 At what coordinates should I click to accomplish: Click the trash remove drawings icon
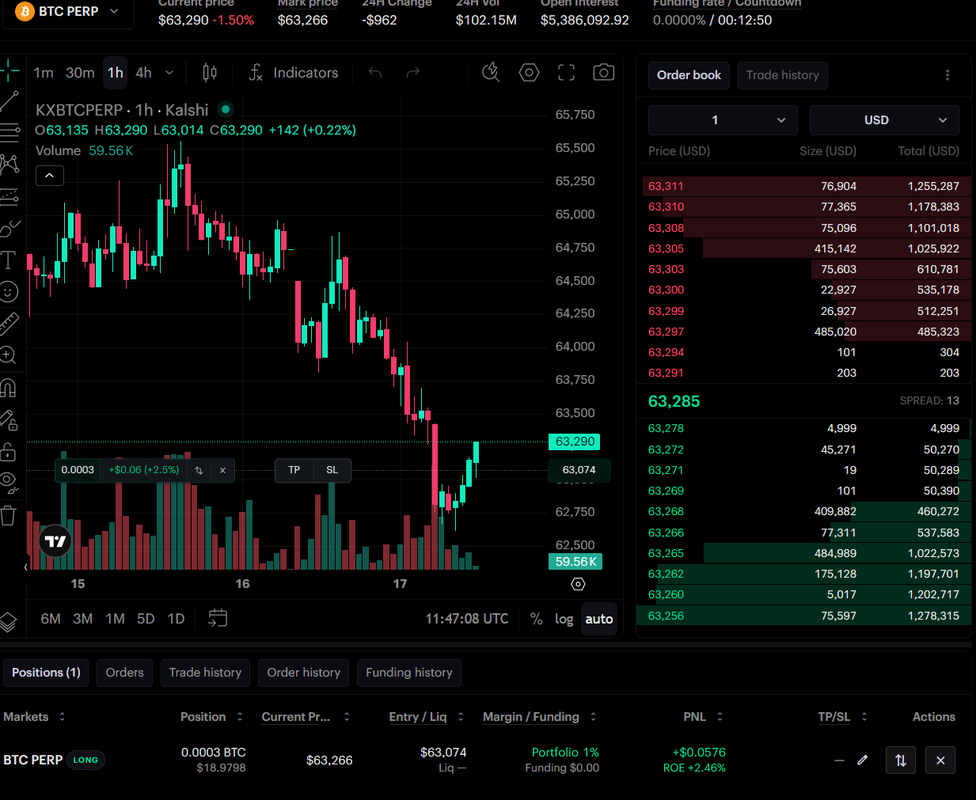tap(8, 515)
